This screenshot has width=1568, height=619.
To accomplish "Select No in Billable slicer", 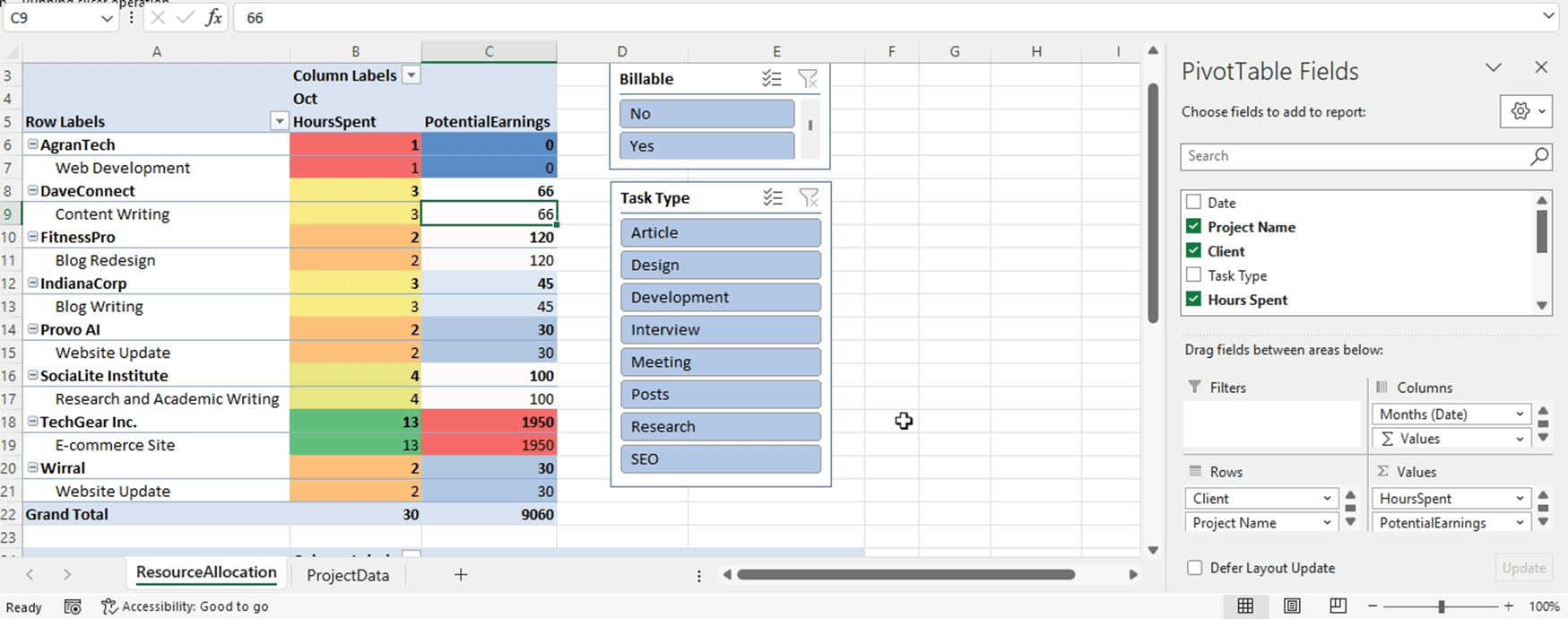I will [x=706, y=114].
